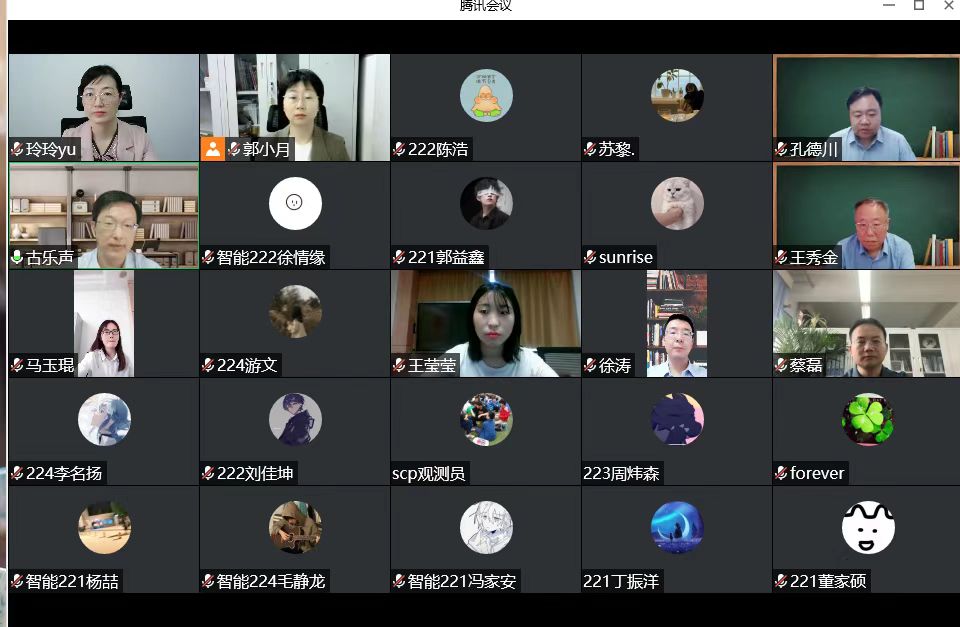This screenshot has height=627, width=960.
Task: Click 苏黎.'s profile avatar
Action: [677, 96]
